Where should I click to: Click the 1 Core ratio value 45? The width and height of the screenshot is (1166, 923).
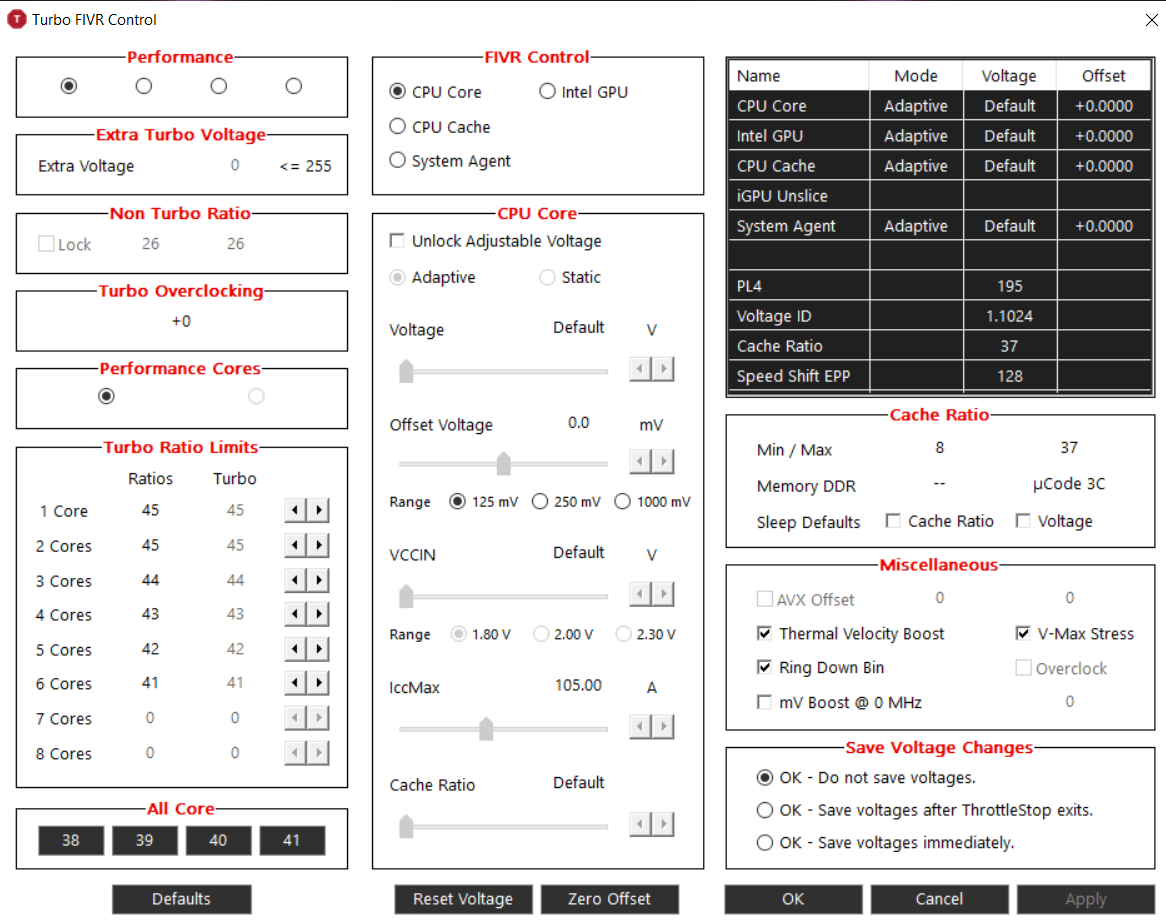pyautogui.click(x=150, y=510)
